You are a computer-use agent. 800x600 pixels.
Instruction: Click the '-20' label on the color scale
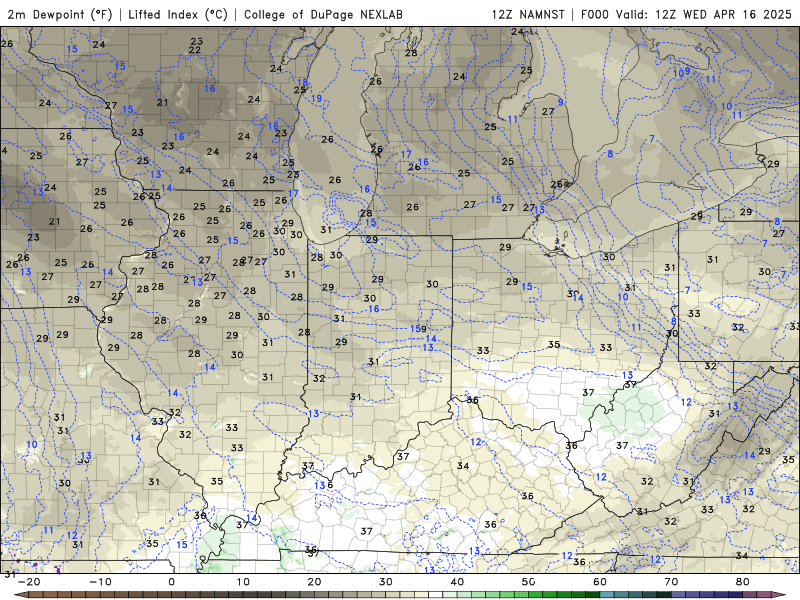tap(29, 582)
